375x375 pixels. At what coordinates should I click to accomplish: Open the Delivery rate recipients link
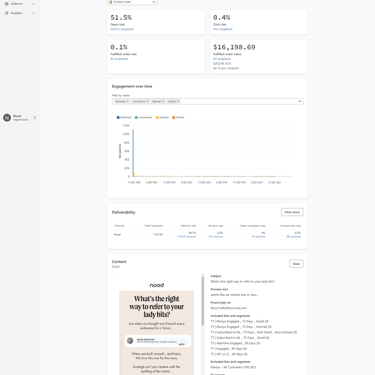pos(186,237)
